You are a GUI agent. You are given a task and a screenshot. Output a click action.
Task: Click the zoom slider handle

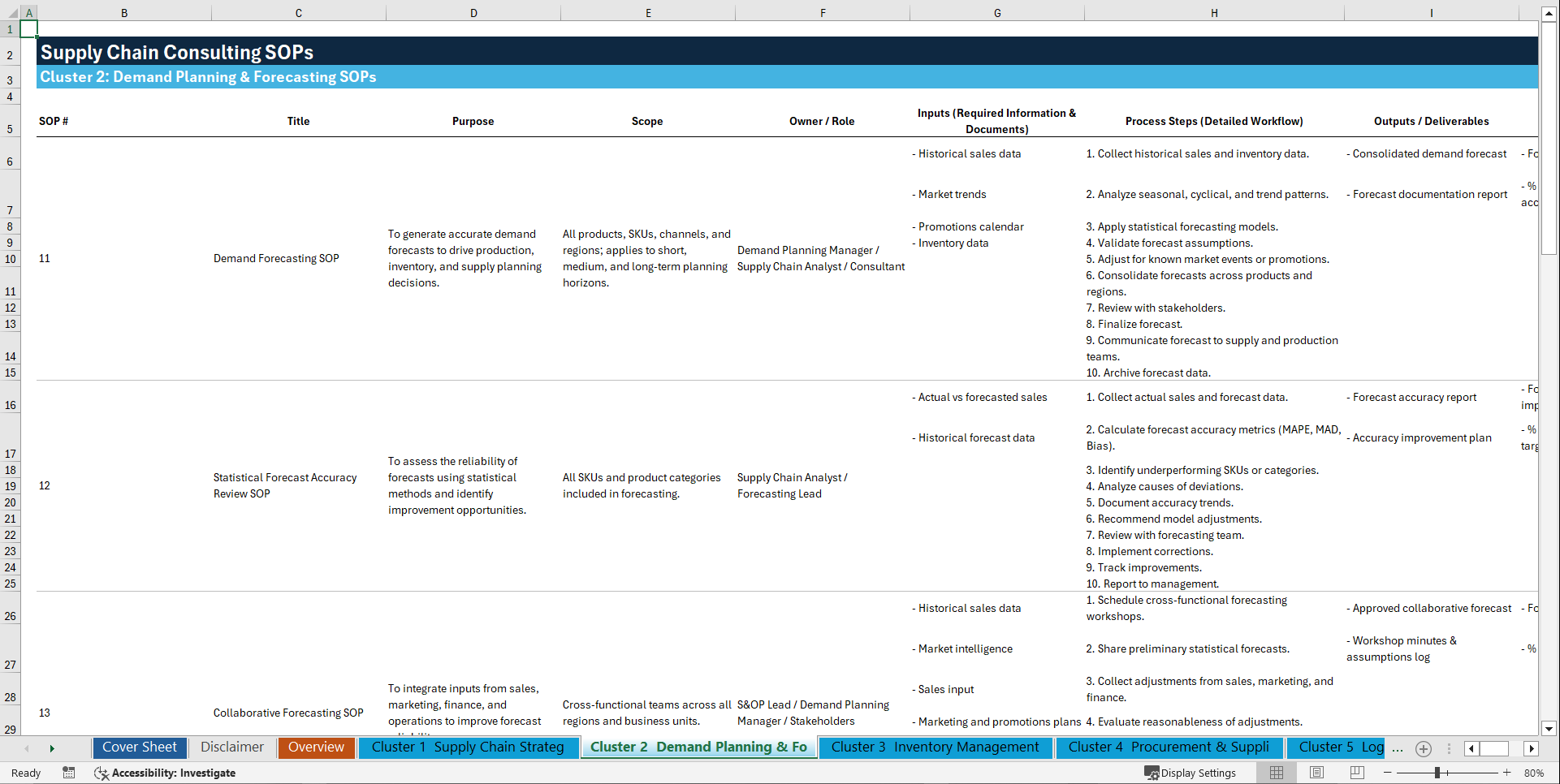(1436, 773)
